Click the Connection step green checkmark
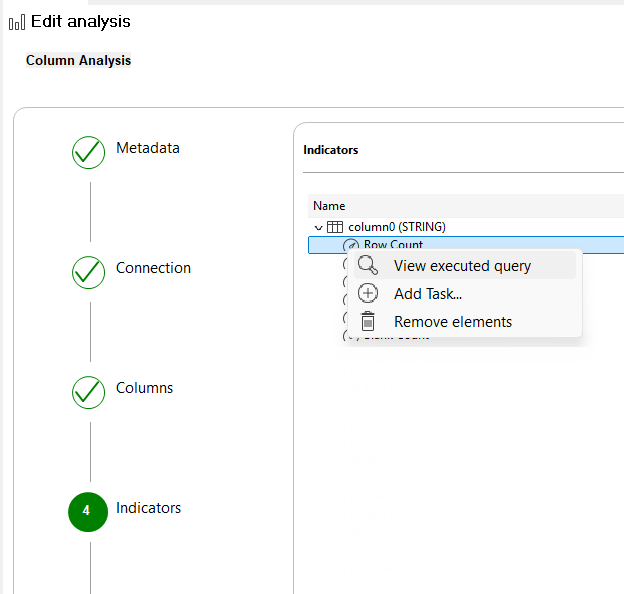This screenshot has width=624, height=594. (89, 272)
